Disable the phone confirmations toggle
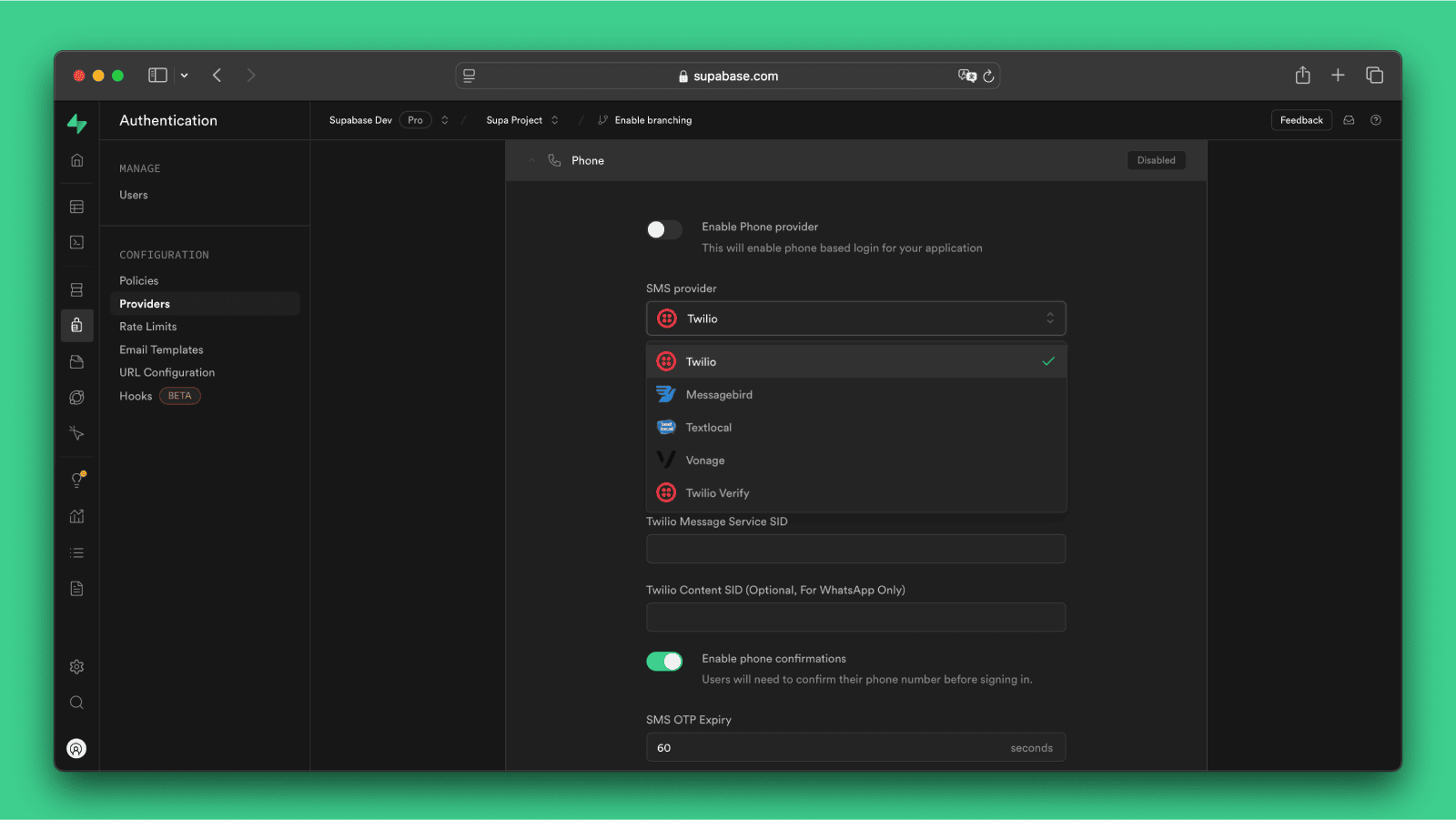The width and height of the screenshot is (1456, 820). click(663, 662)
